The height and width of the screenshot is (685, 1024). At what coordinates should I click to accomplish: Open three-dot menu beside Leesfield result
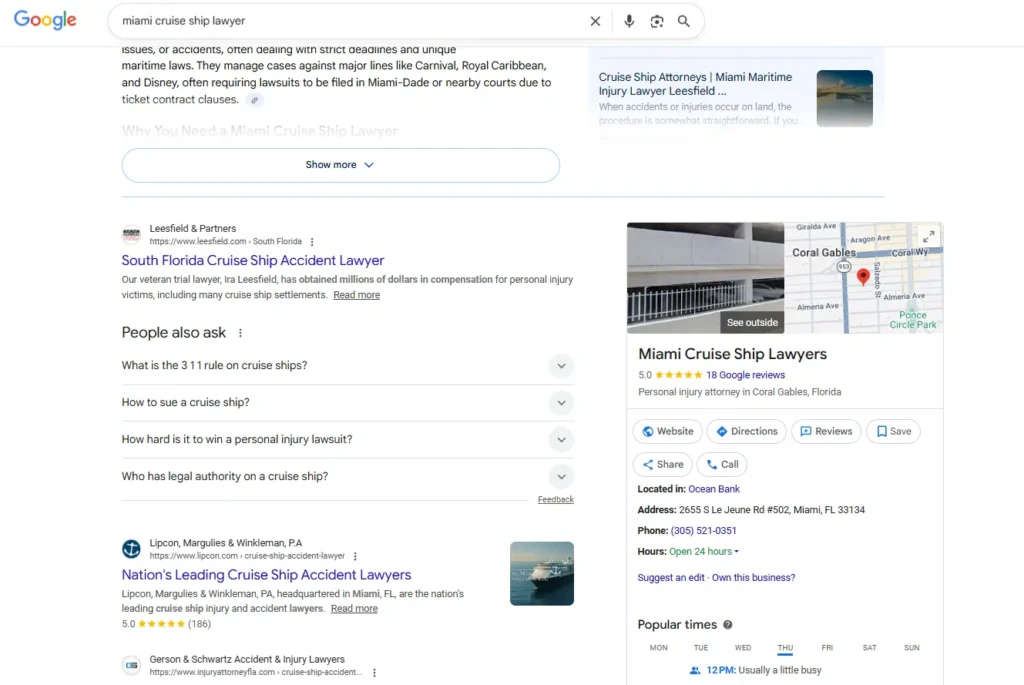pos(312,242)
